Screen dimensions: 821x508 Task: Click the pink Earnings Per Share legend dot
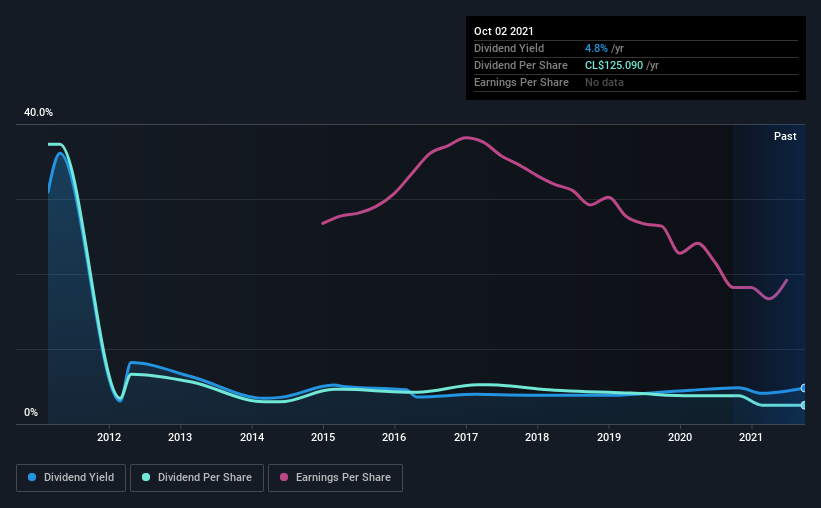point(284,477)
